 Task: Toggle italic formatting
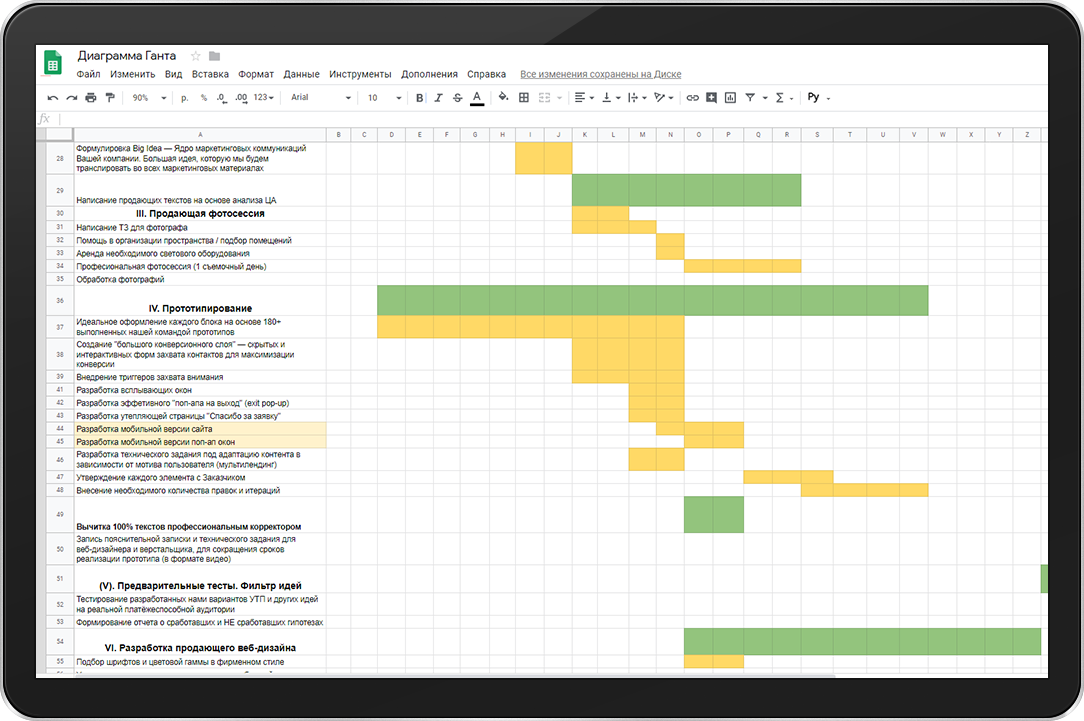[438, 98]
